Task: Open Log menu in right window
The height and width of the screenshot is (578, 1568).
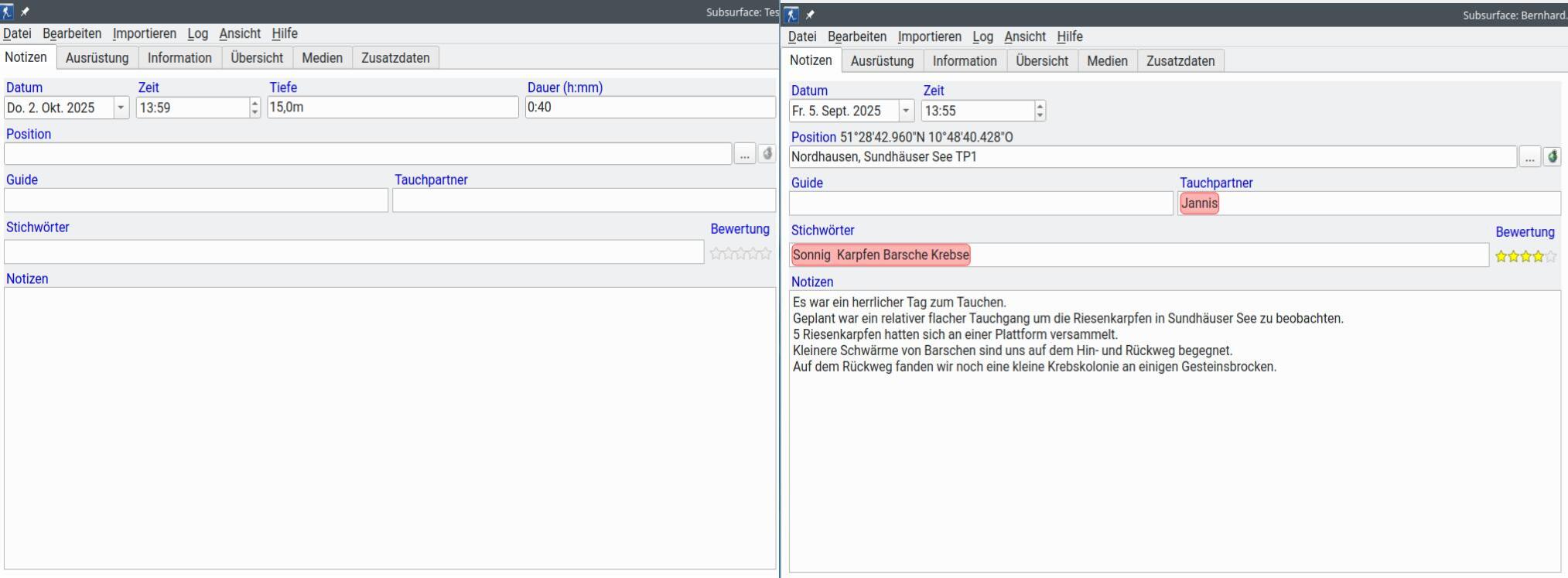Action: tap(983, 36)
